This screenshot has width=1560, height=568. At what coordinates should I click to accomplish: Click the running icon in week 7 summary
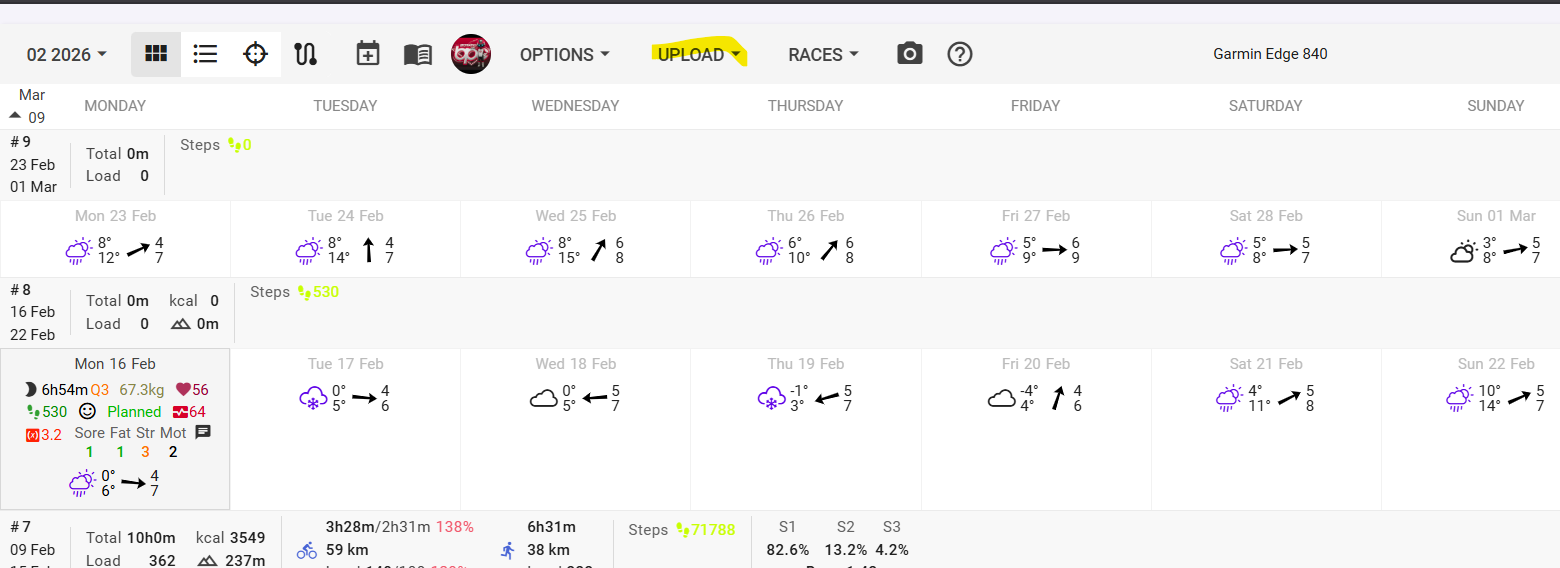508,550
